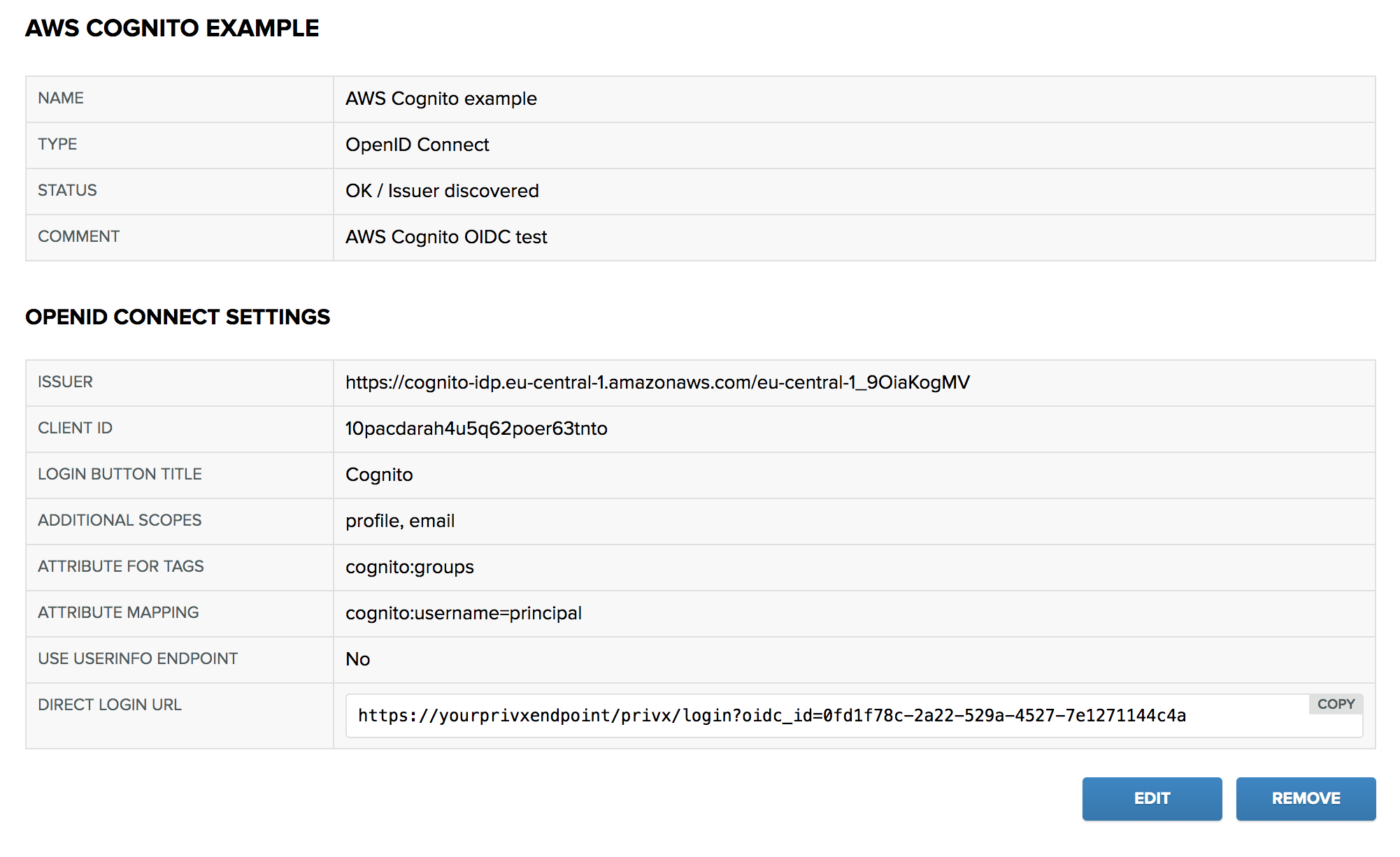Screen dimensions: 1400x857
Task: Click the issuer URL value
Action: (x=657, y=382)
